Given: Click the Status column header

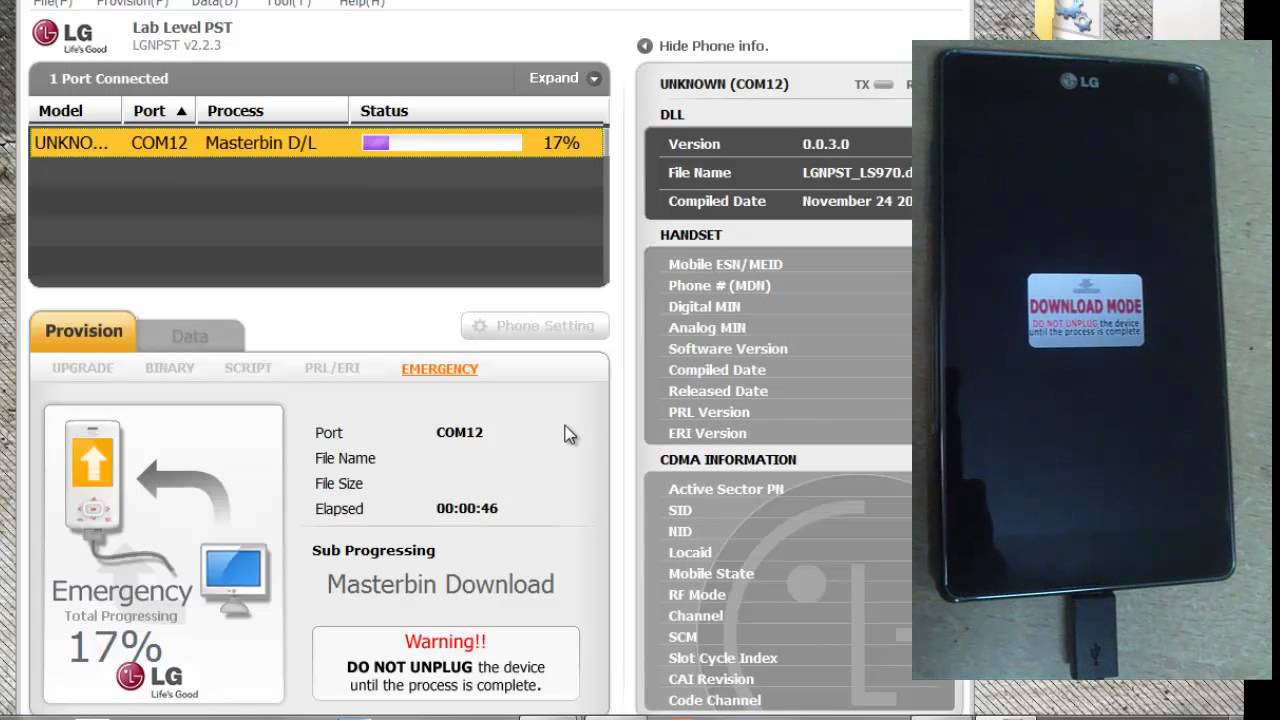Looking at the screenshot, I should point(478,111).
